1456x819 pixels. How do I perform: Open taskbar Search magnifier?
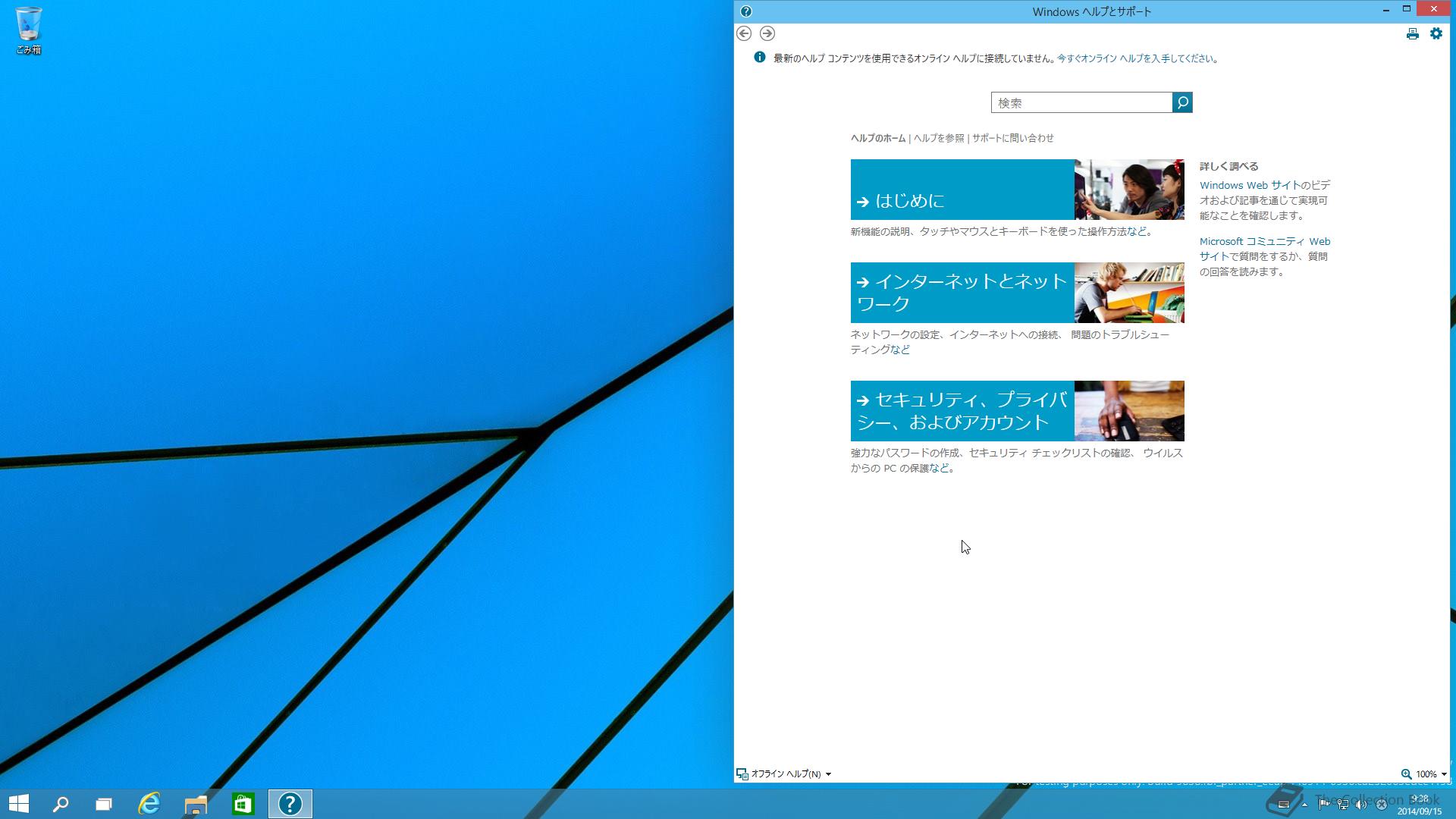pos(61,804)
